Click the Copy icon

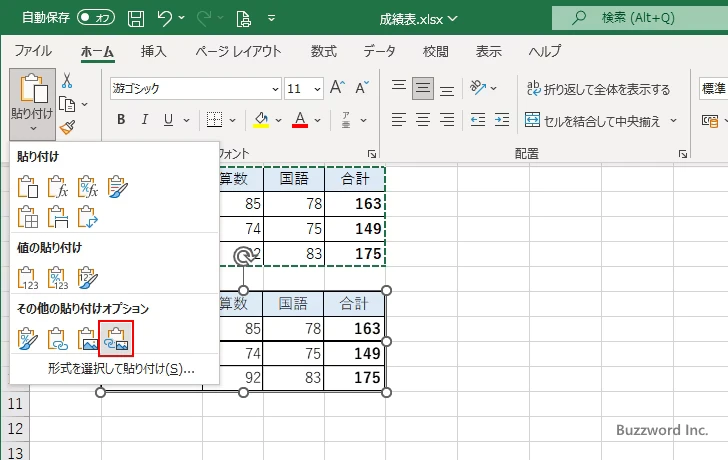pos(67,104)
